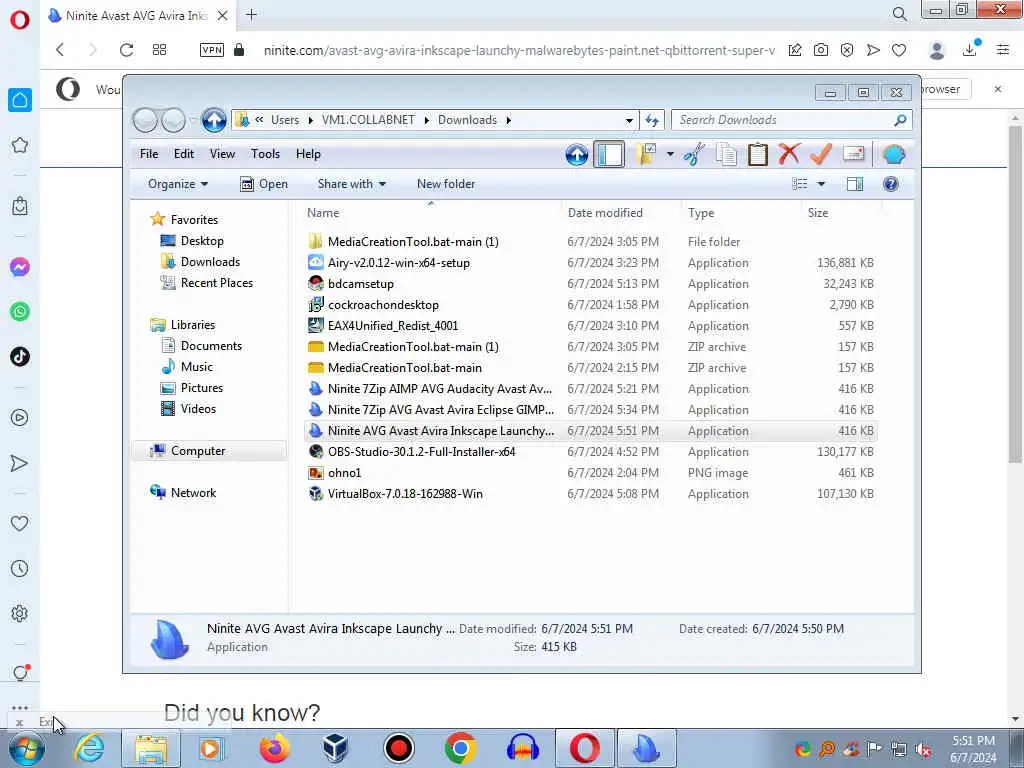Image resolution: width=1024 pixels, height=768 pixels.
Task: Open the Tools menu in Explorer
Action: coord(265,154)
